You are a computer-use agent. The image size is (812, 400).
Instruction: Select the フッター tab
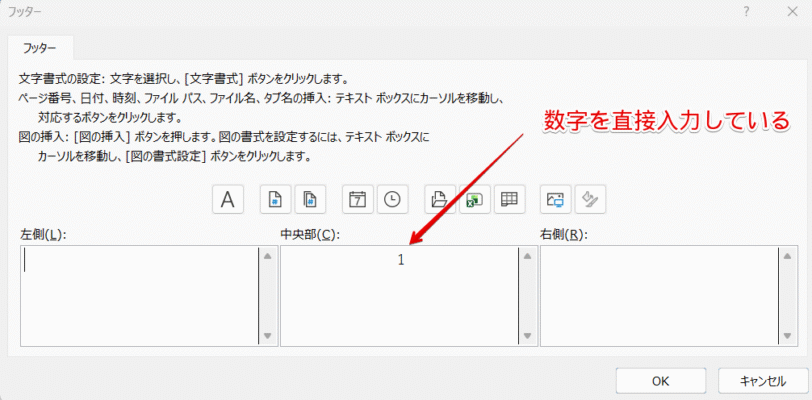click(40, 48)
